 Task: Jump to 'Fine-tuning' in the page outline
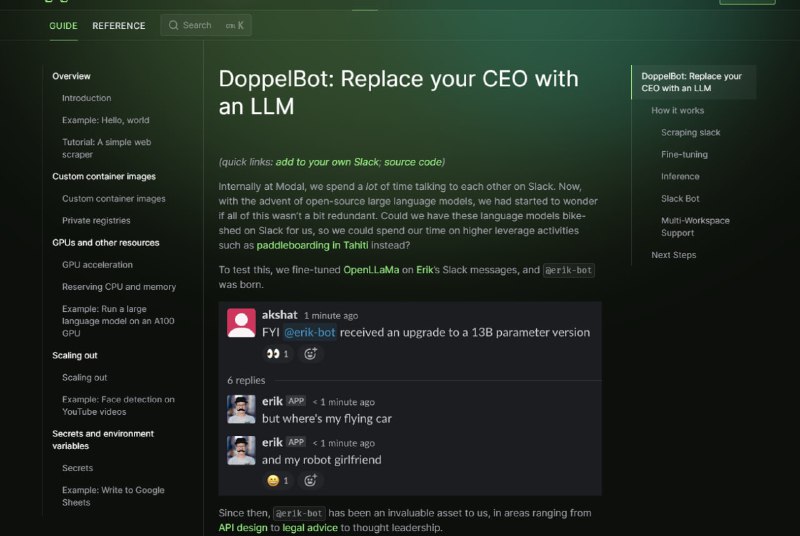[x=684, y=155]
